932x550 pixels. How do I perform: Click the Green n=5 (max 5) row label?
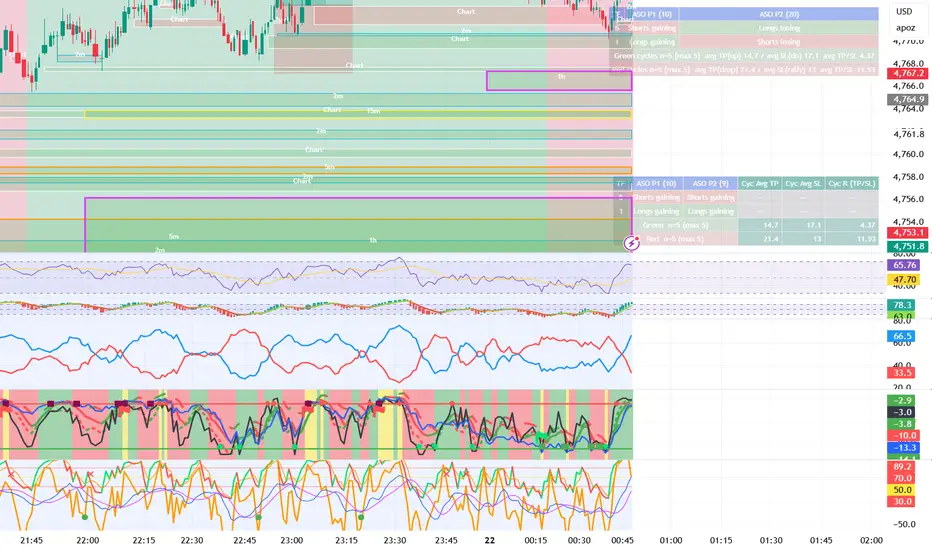(675, 225)
